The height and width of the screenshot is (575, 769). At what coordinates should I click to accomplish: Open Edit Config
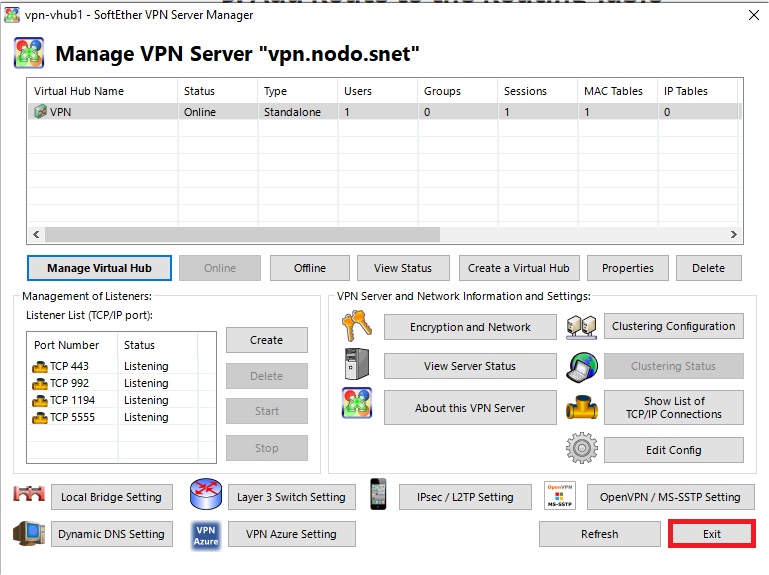pyautogui.click(x=674, y=450)
